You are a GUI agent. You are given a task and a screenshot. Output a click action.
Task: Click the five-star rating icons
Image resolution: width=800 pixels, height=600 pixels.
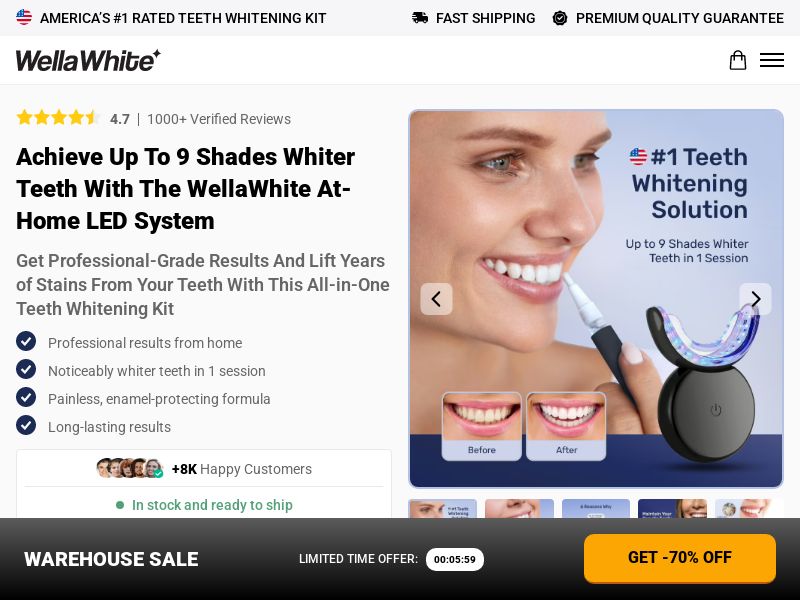(x=58, y=118)
